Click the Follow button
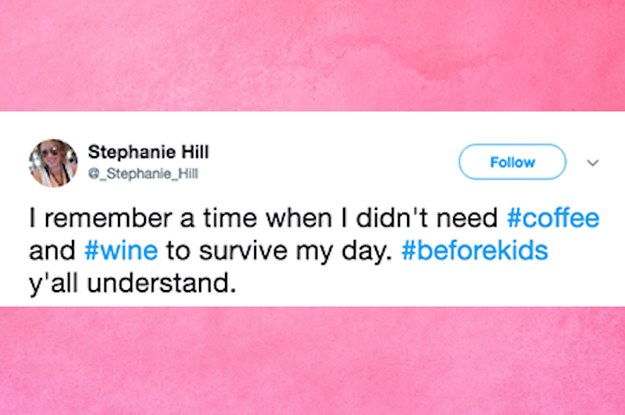This screenshot has width=625, height=415. coord(513,162)
